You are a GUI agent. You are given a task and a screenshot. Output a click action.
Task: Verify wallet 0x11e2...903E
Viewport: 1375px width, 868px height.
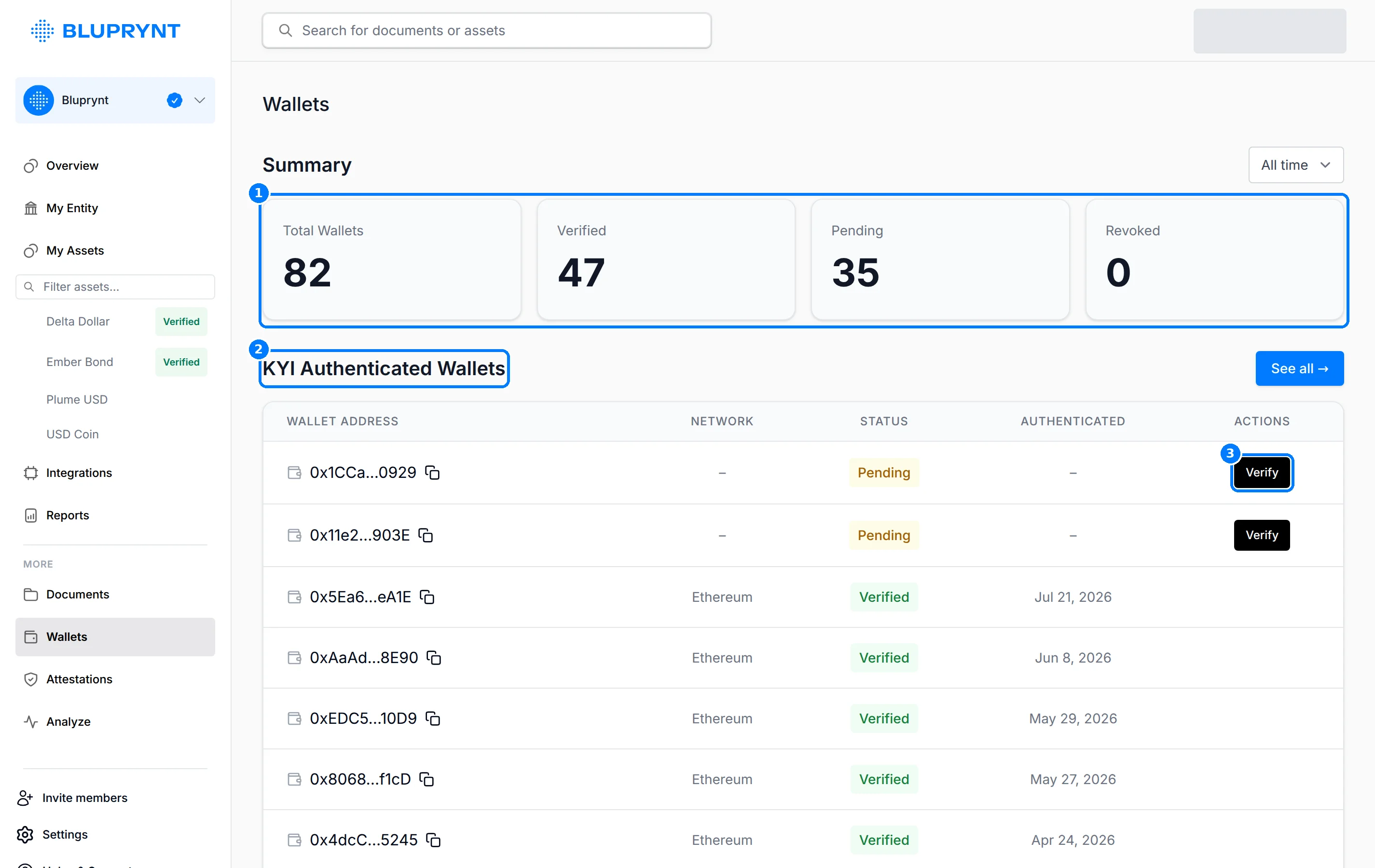point(1261,535)
